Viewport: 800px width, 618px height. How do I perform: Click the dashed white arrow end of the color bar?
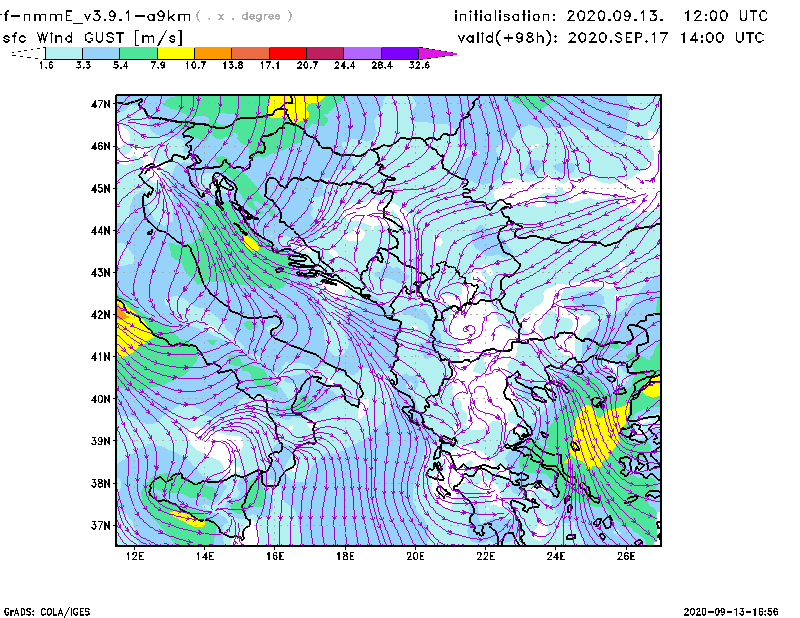point(28,53)
